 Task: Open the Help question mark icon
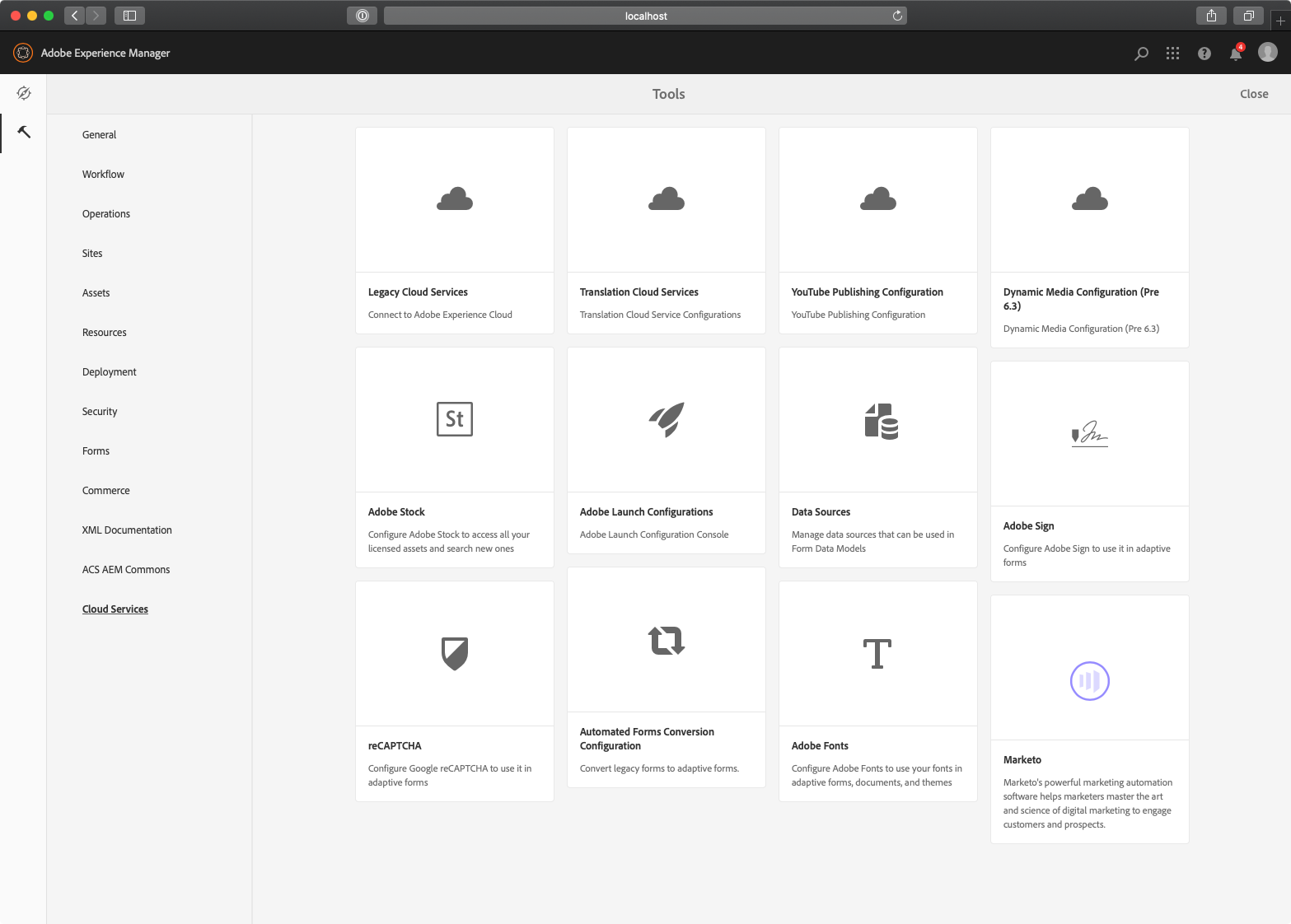(1204, 54)
